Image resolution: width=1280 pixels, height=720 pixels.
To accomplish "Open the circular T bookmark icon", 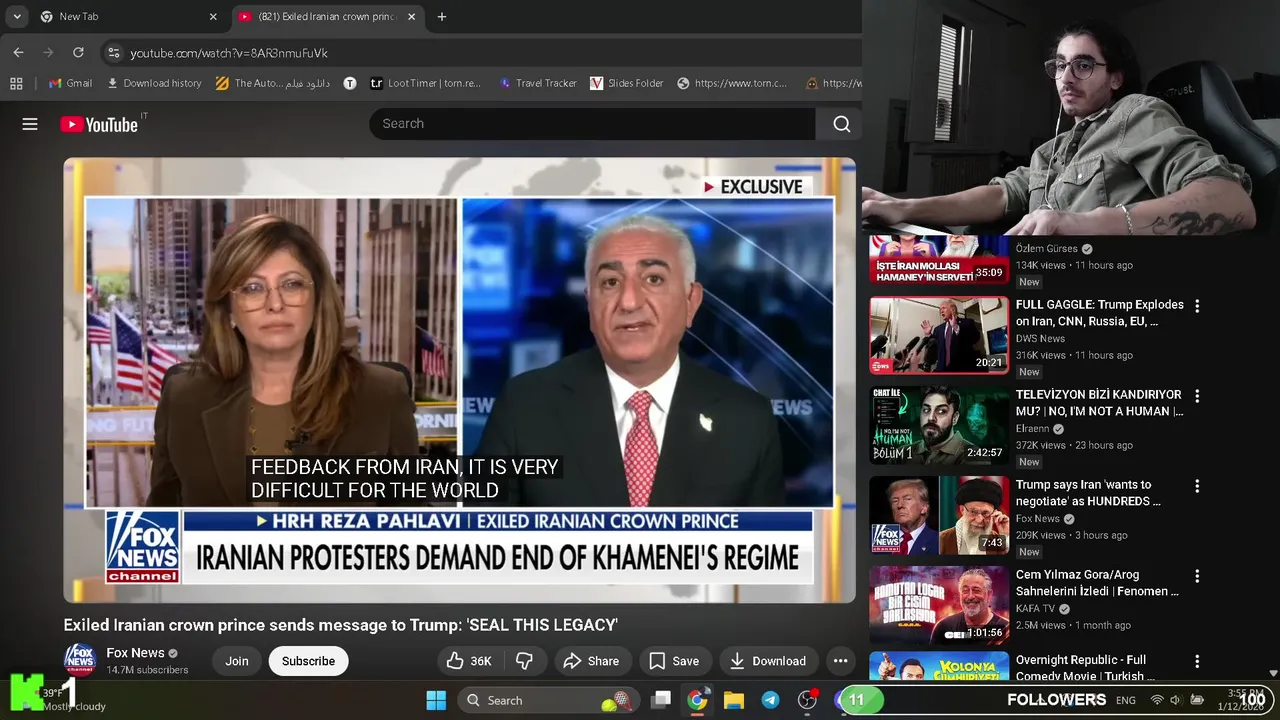I will (350, 84).
